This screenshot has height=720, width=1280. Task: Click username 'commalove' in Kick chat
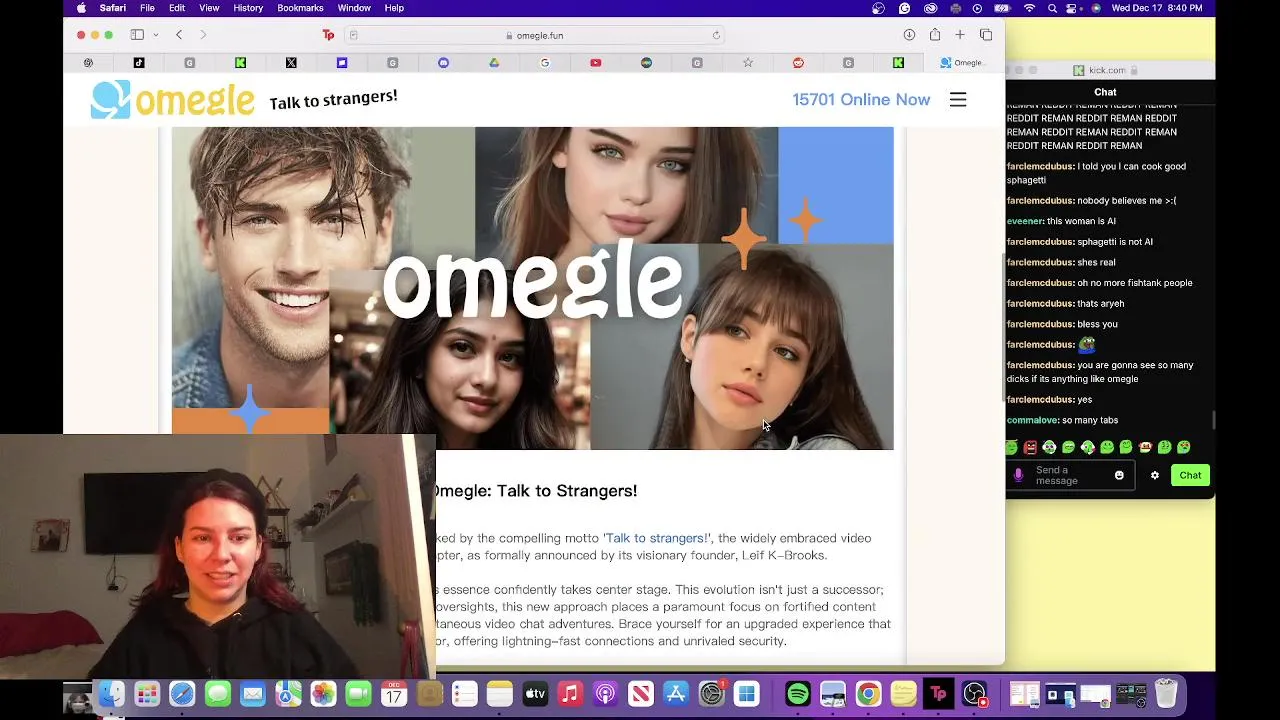click(x=1032, y=420)
